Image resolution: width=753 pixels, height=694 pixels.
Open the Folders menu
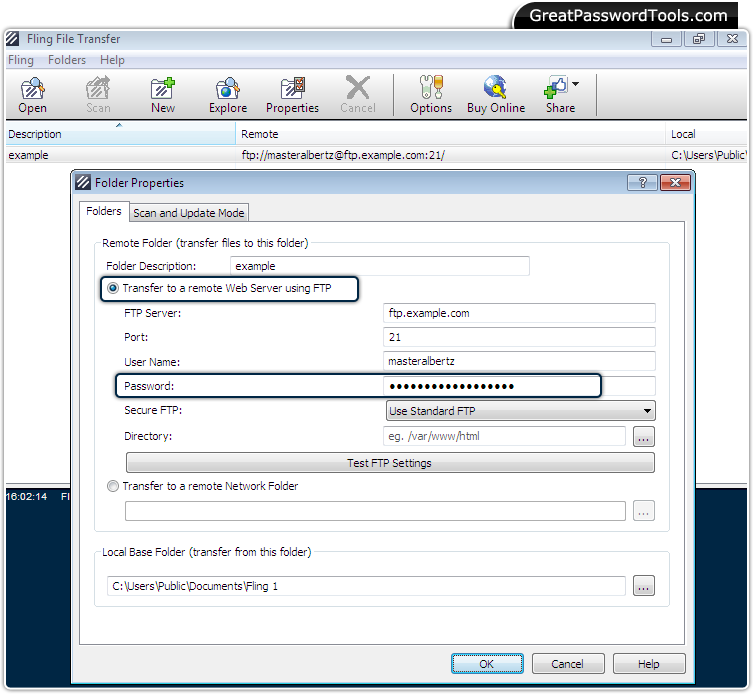(x=67, y=60)
